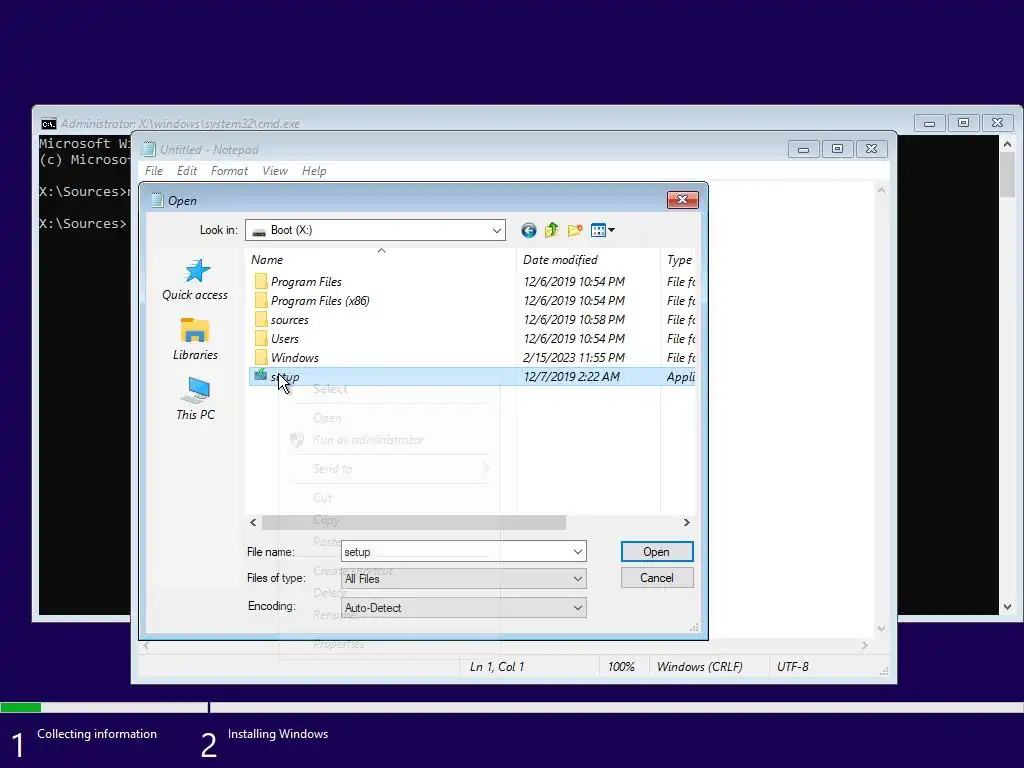The height and width of the screenshot is (768, 1024).
Task: Click the Ln 1, Col 1 status bar entry
Action: click(497, 667)
